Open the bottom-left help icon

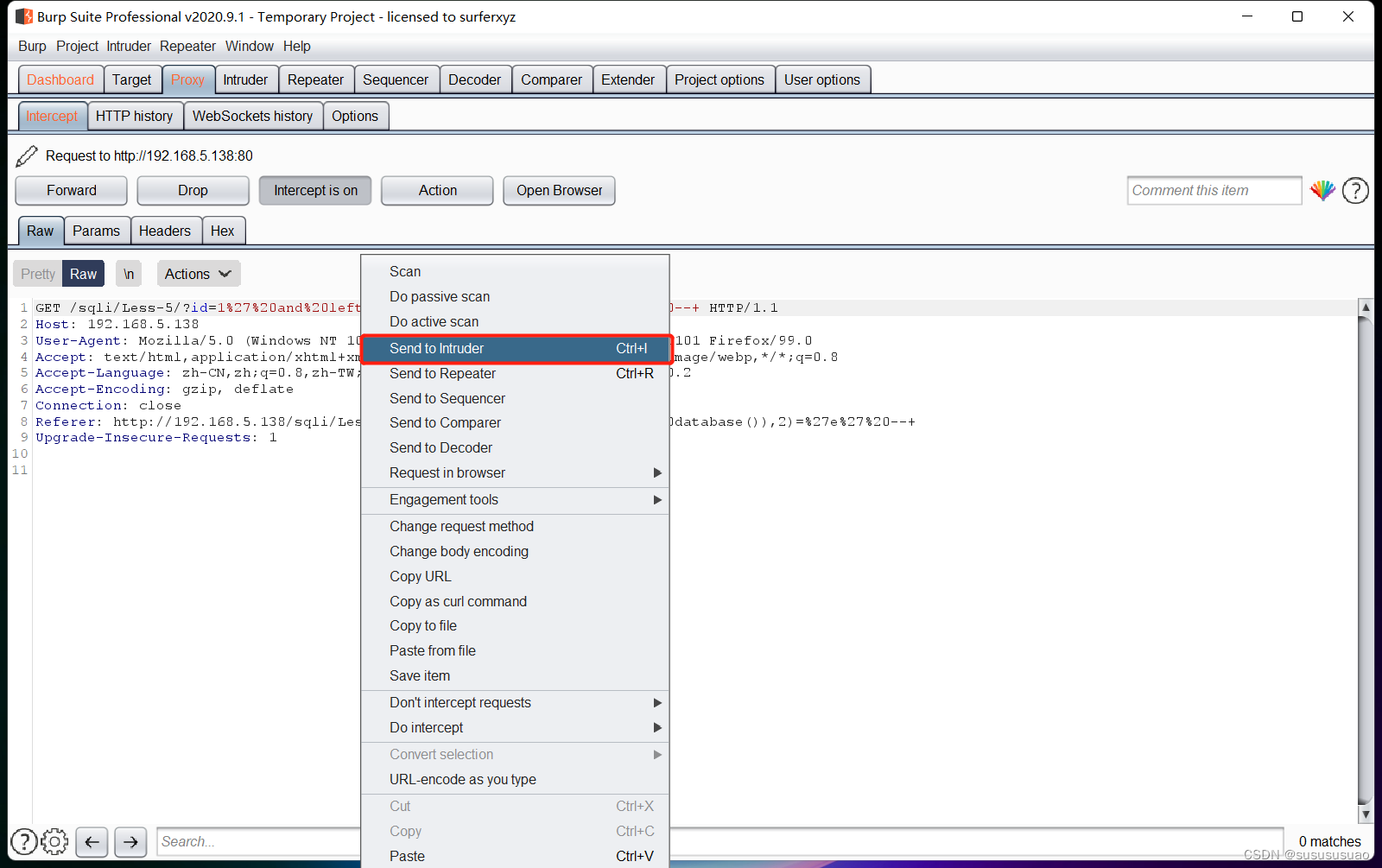23,841
